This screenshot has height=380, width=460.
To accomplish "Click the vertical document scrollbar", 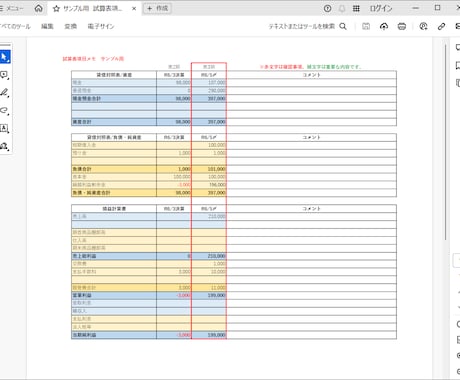I will [x=445, y=142].
